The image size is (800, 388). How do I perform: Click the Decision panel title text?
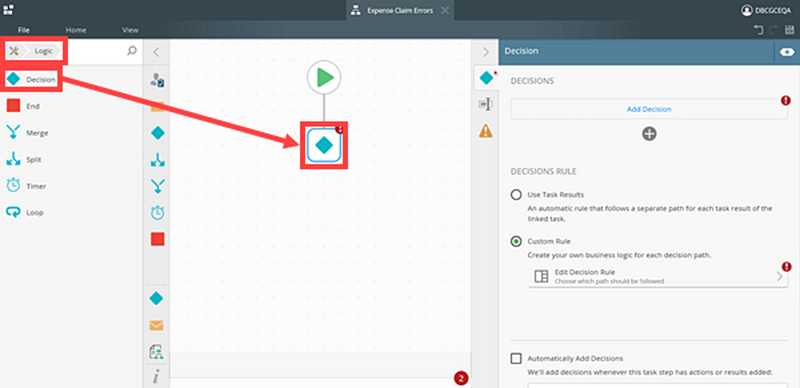(x=521, y=51)
